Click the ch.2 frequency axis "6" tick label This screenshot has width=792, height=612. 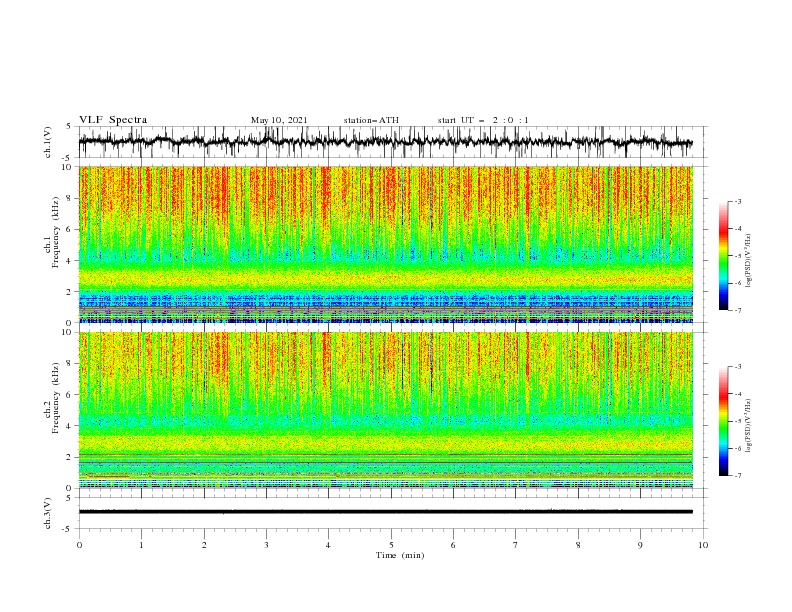pyautogui.click(x=71, y=395)
